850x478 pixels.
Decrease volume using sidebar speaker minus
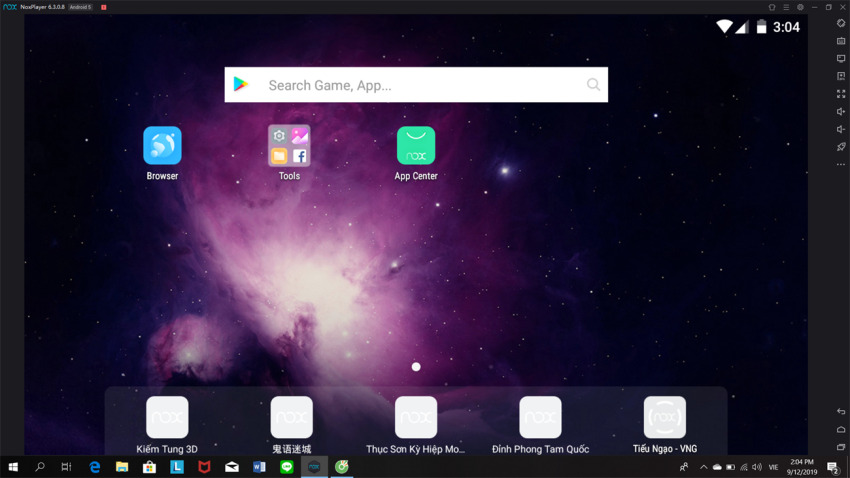point(841,129)
